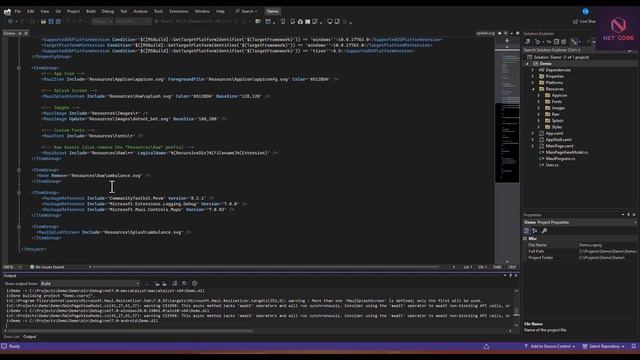Click the Search box in title bar
640x360 pixels.
[246, 11]
